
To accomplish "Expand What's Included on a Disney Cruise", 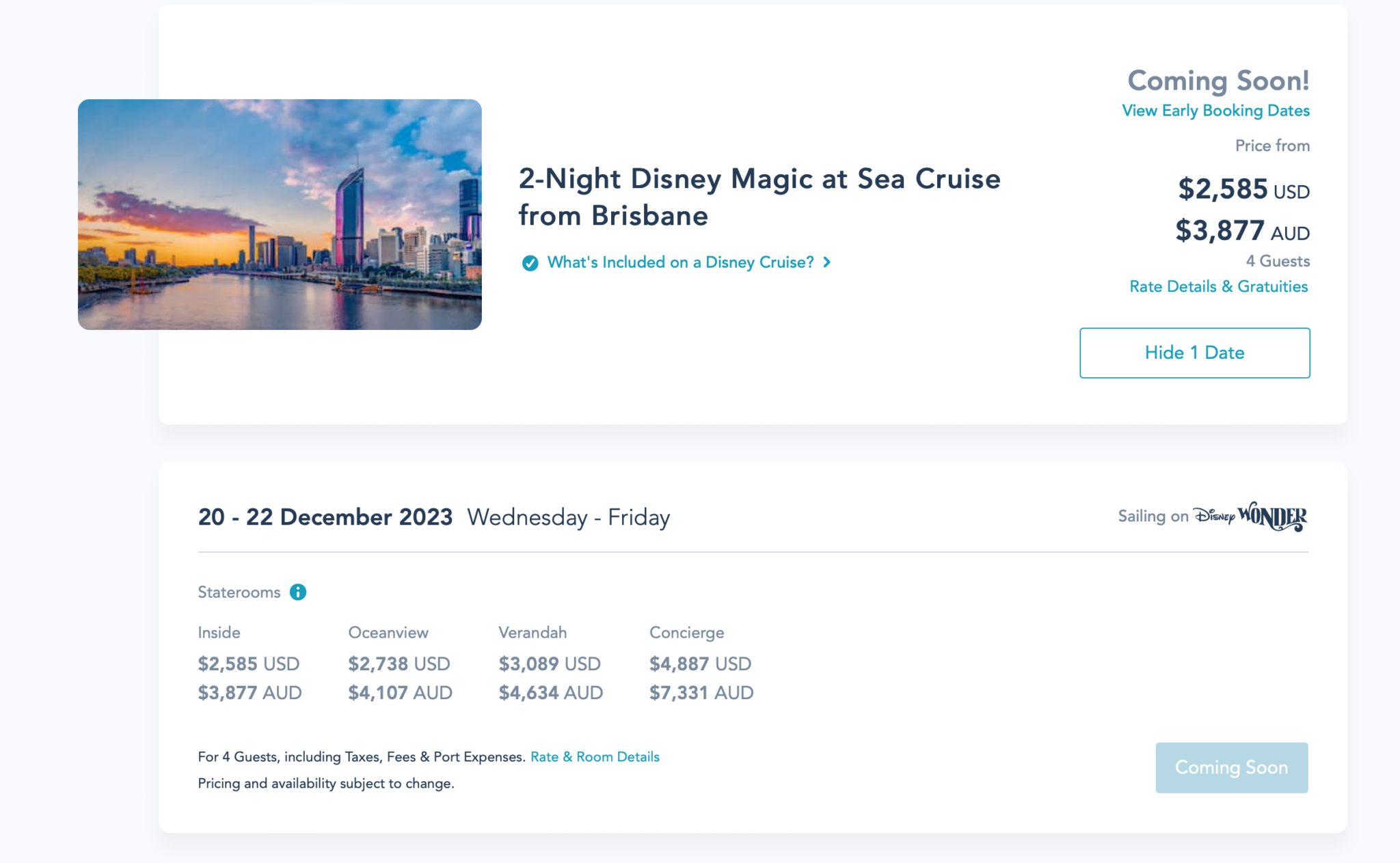I will coord(680,262).
